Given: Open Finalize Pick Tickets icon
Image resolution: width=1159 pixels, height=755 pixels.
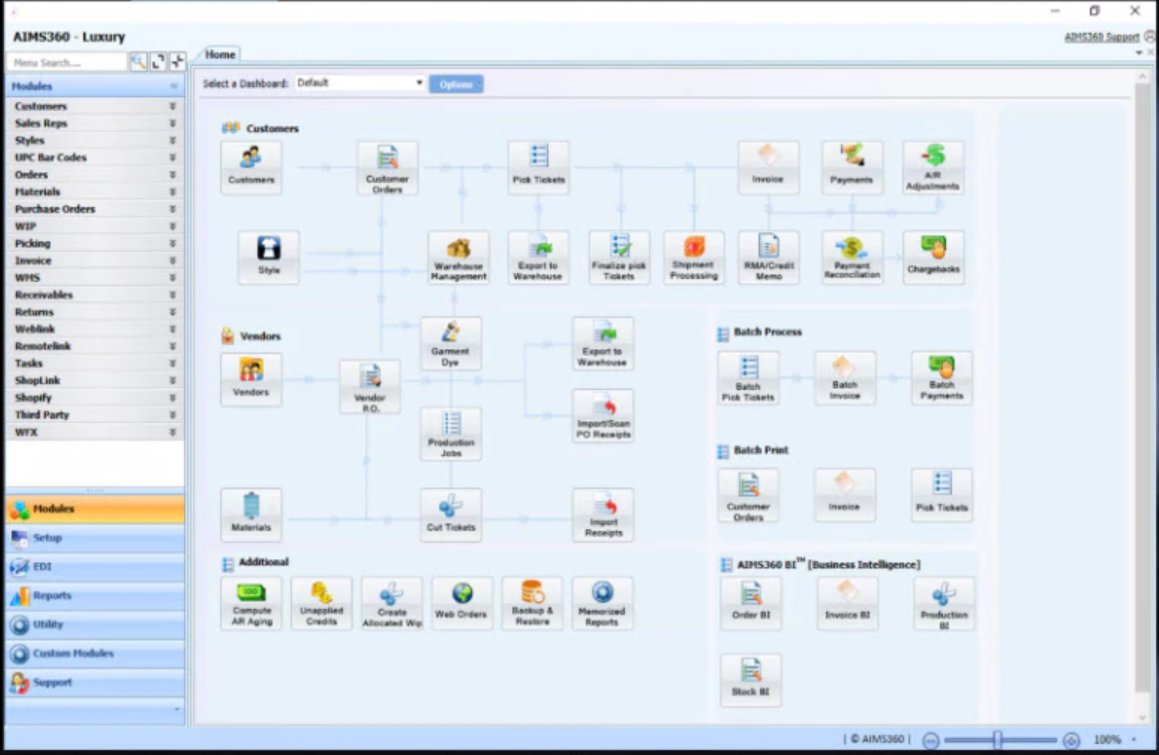Looking at the screenshot, I should 619,257.
